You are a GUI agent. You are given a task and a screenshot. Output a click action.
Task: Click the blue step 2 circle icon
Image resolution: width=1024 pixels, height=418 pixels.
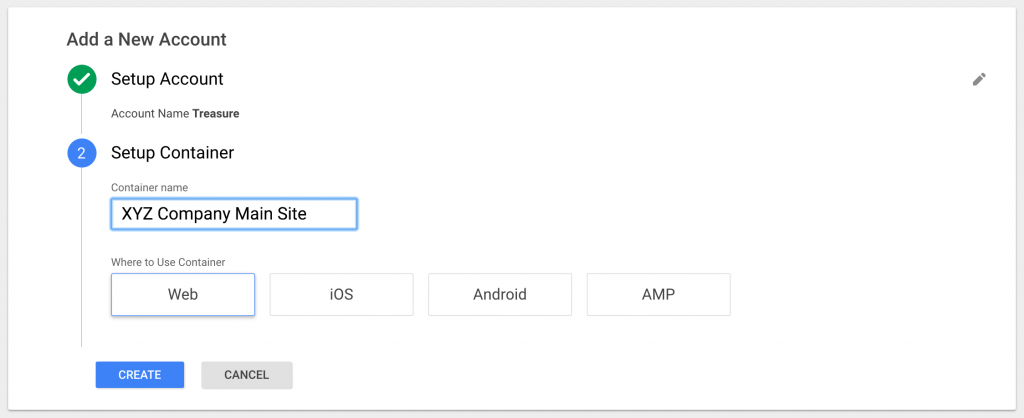coord(82,153)
